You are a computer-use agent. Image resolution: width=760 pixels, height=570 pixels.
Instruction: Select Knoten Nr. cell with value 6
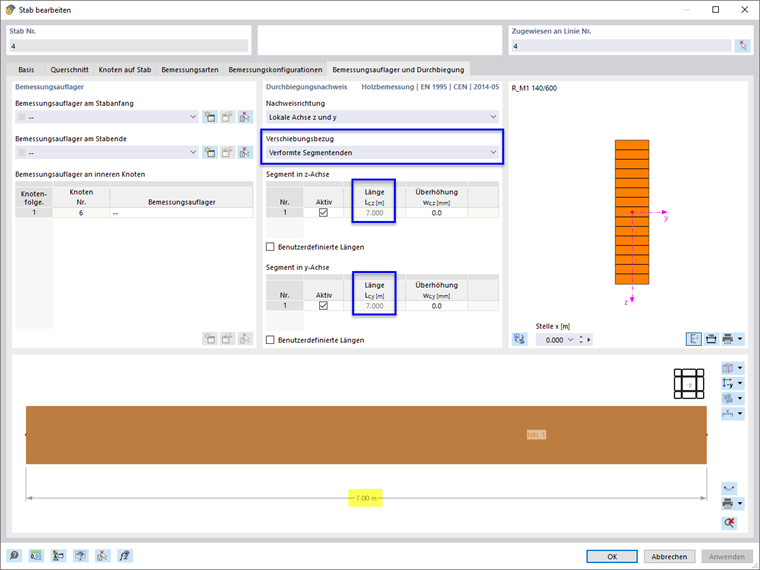point(81,212)
